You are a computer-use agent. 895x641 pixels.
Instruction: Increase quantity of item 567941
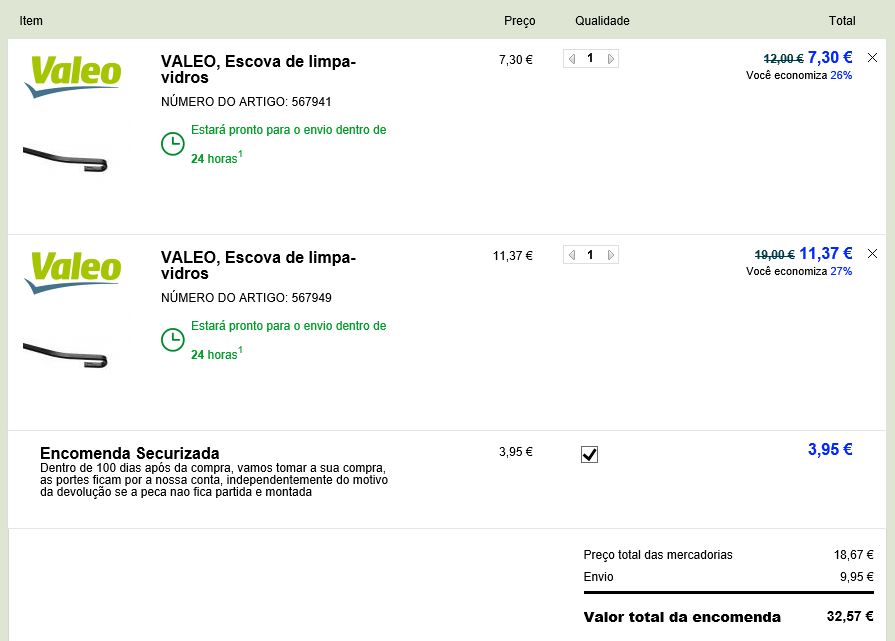coord(611,59)
